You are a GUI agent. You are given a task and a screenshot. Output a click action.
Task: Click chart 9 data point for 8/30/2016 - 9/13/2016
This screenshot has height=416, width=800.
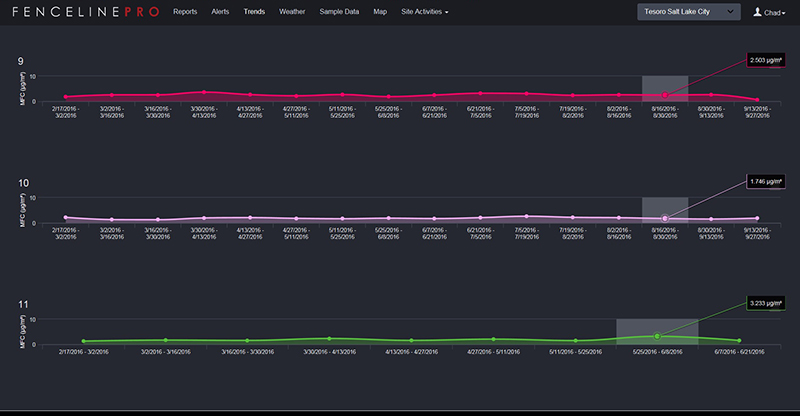[x=711, y=95]
